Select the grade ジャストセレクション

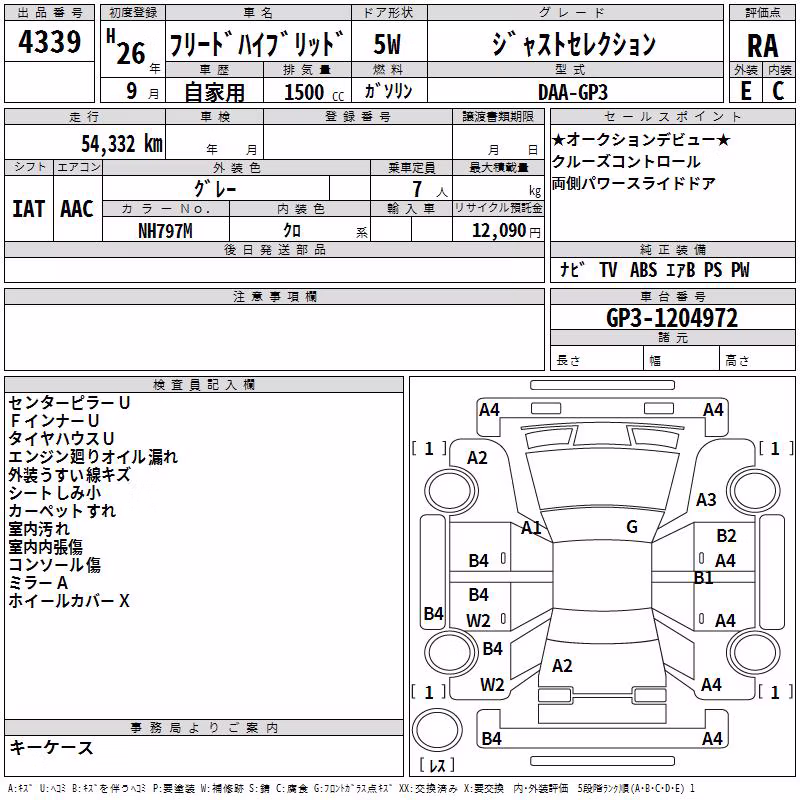(x=574, y=44)
